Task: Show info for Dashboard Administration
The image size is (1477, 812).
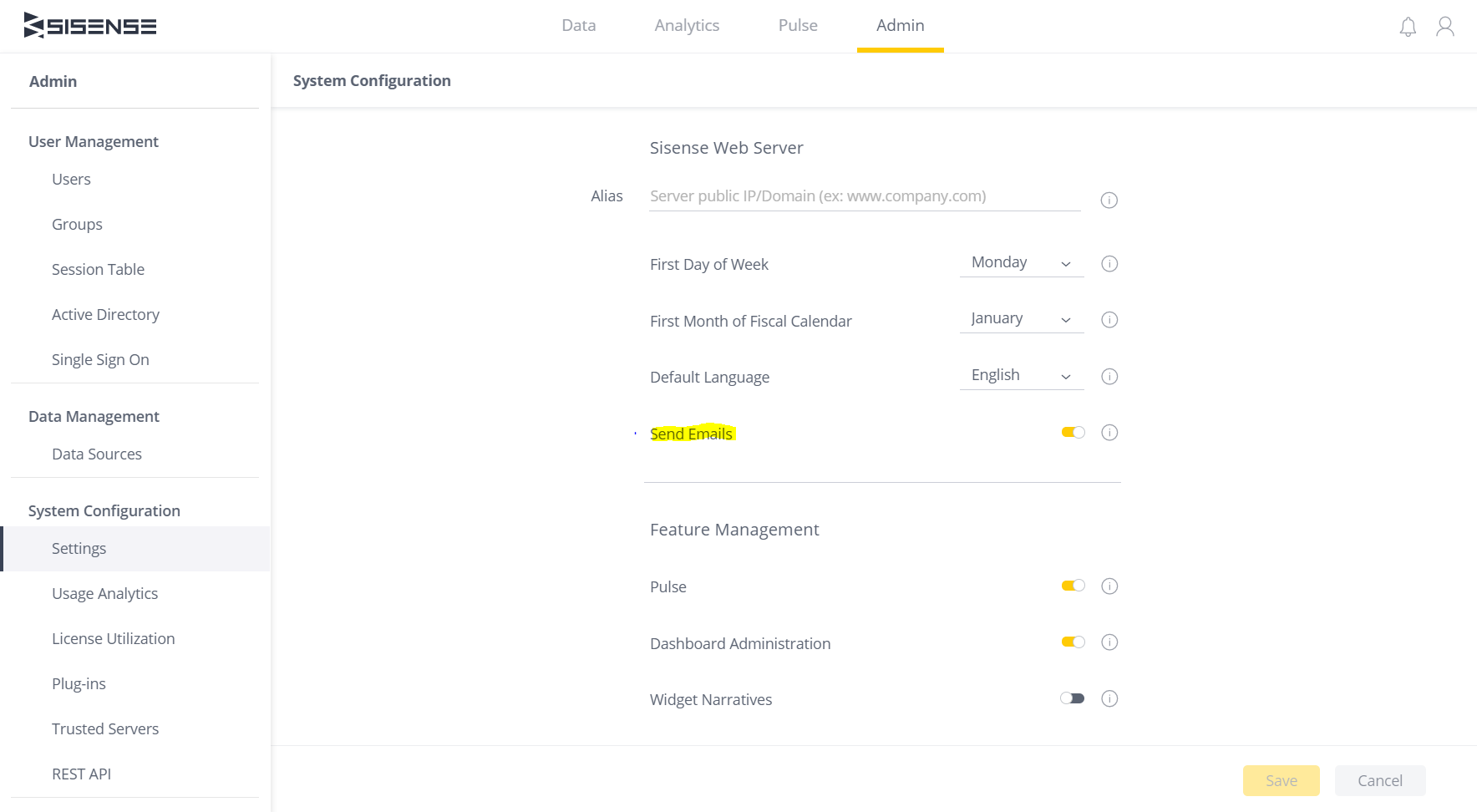Action: (1109, 642)
